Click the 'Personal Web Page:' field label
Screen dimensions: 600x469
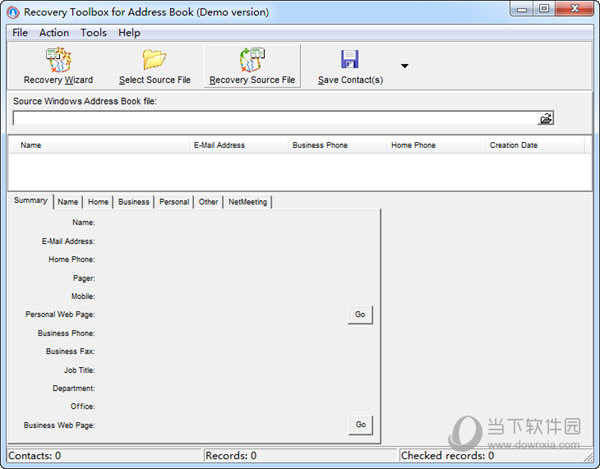point(60,314)
